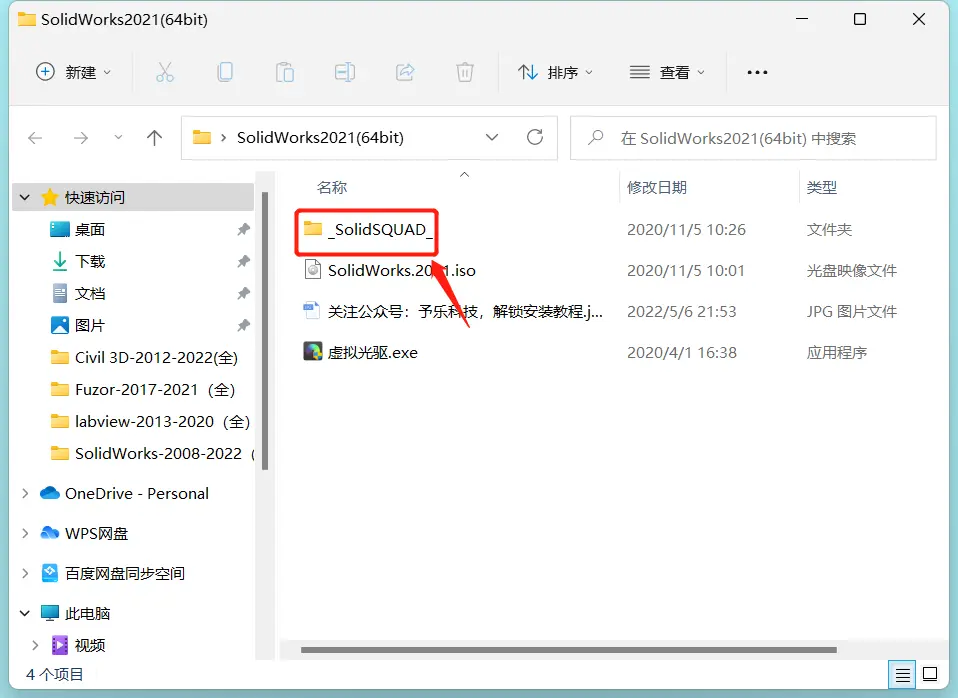Open the three-dot more options menu
Viewport: 958px width, 698px height.
(757, 72)
